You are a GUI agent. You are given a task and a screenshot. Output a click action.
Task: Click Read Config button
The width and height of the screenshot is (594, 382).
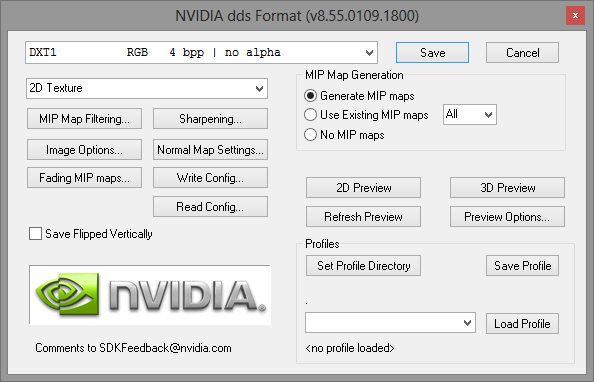click(210, 207)
